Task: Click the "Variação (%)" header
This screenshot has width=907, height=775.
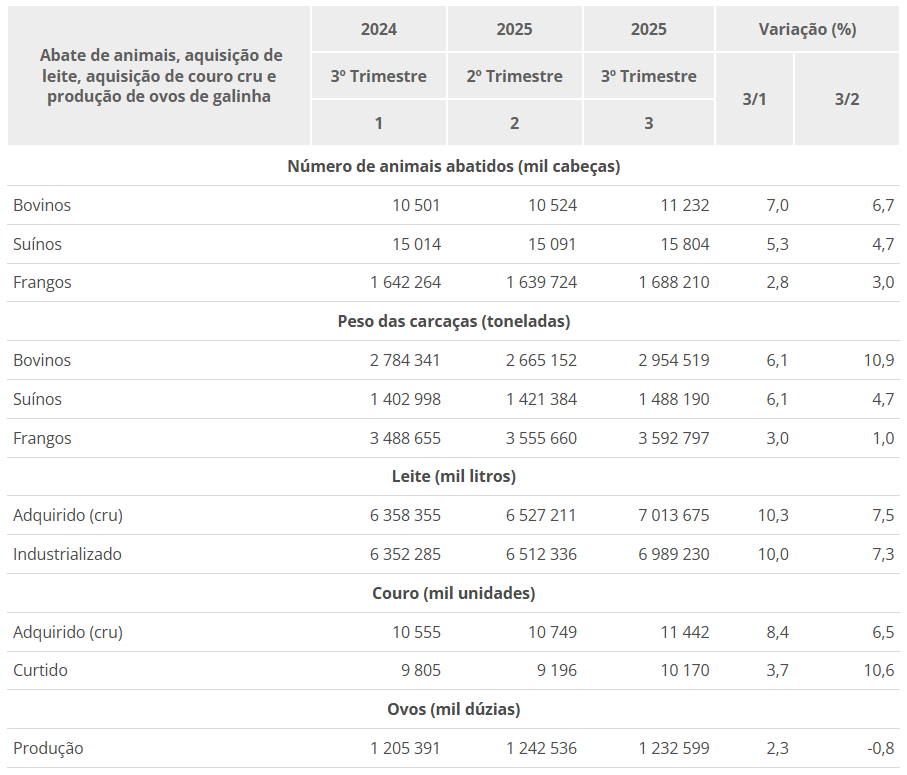Action: [x=806, y=29]
